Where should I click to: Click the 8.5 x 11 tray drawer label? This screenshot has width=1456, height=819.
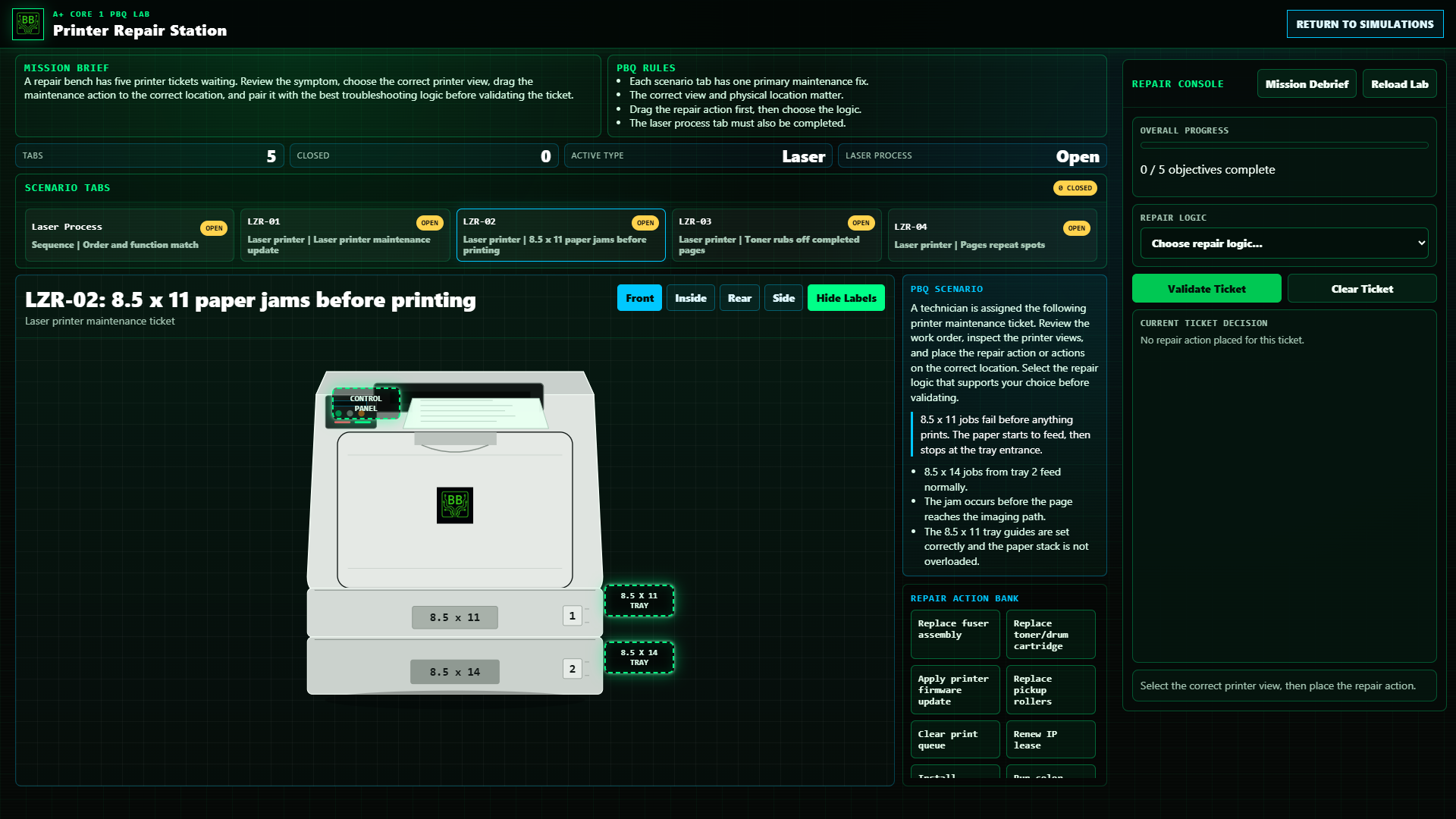click(455, 617)
